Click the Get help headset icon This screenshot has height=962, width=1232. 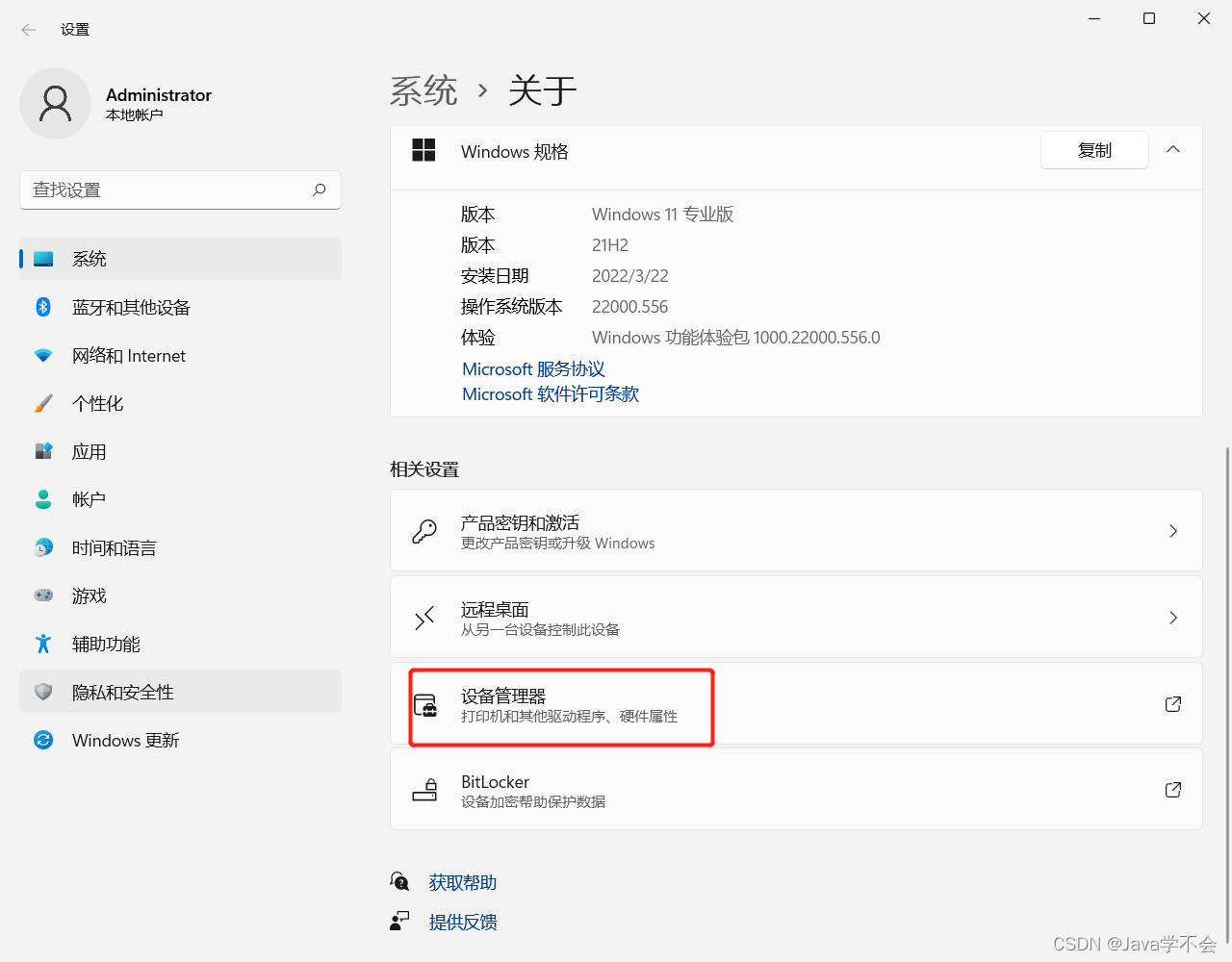(x=399, y=881)
